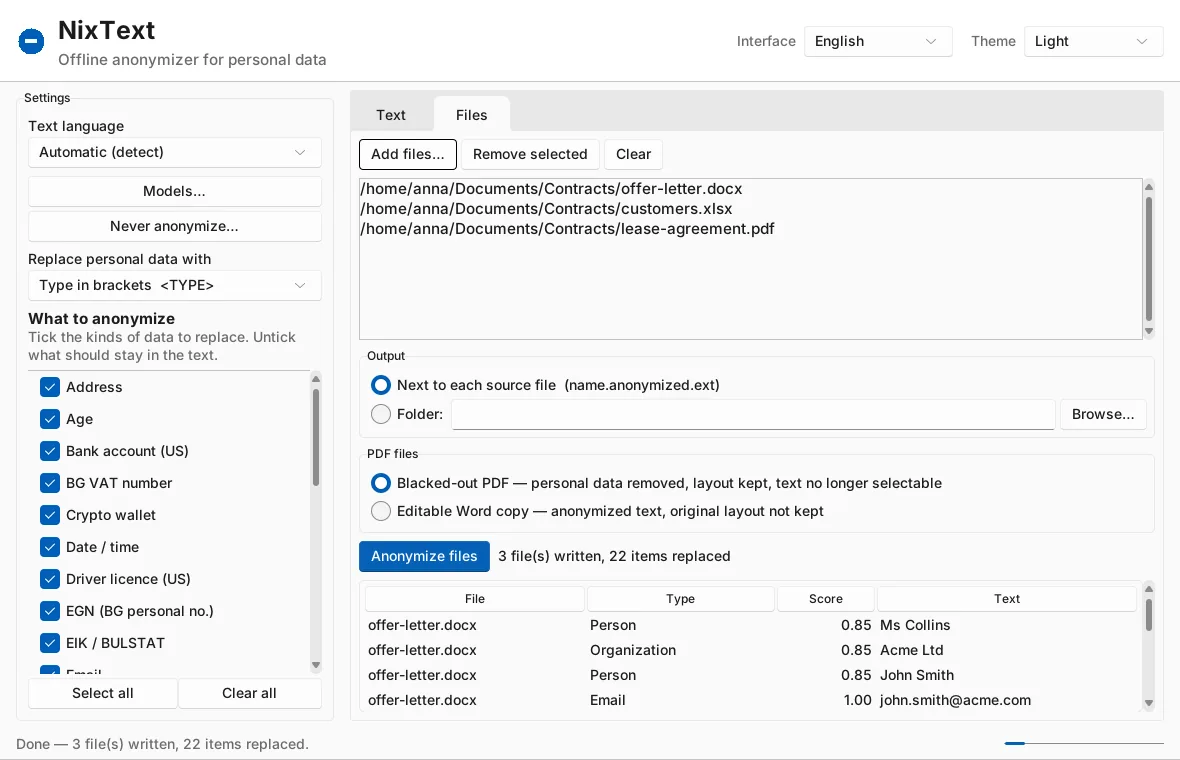Switch to the Text tab
Image resolution: width=1180 pixels, height=760 pixels.
coord(391,115)
